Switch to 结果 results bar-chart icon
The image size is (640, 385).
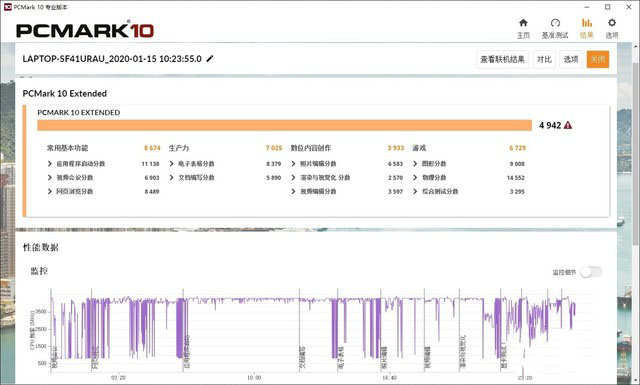click(x=587, y=23)
